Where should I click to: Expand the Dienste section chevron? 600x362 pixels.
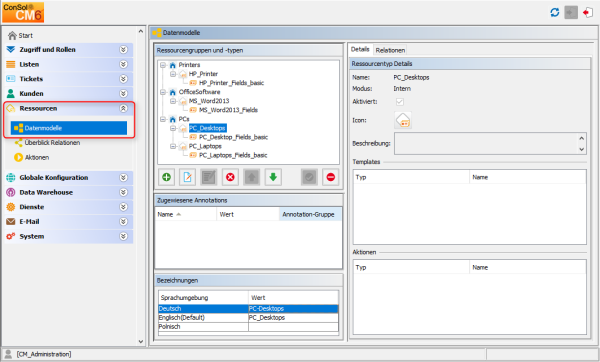tap(123, 207)
